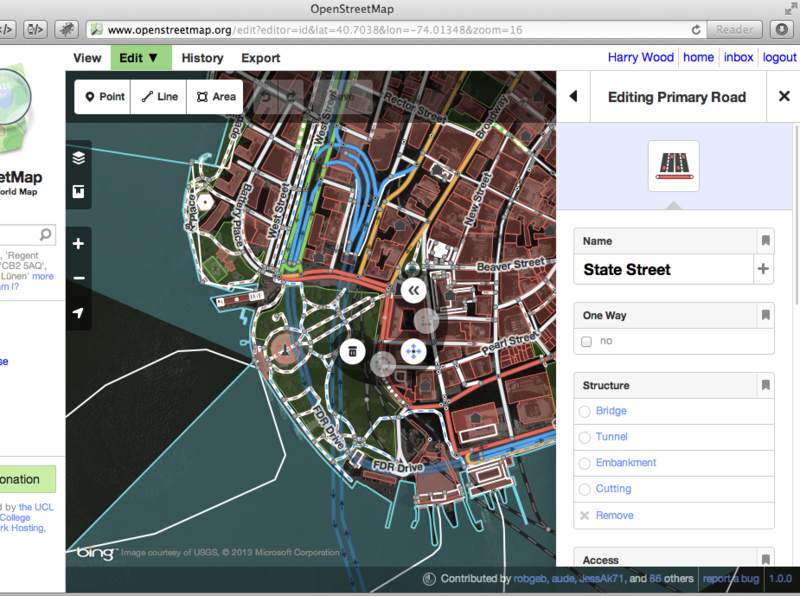Open contributor JessAk71's profile
The width and height of the screenshot is (800, 596).
(601, 579)
